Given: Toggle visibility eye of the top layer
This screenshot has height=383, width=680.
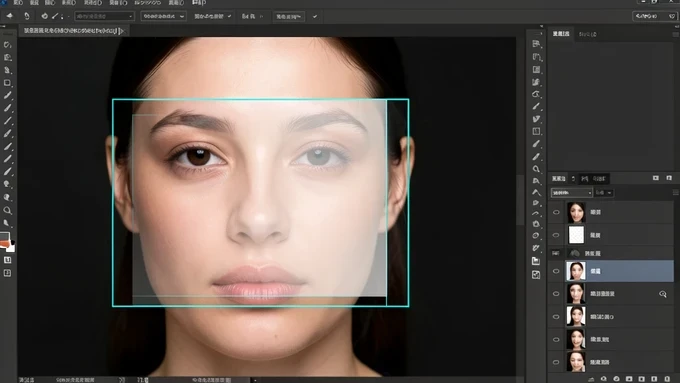Looking at the screenshot, I should (x=556, y=213).
